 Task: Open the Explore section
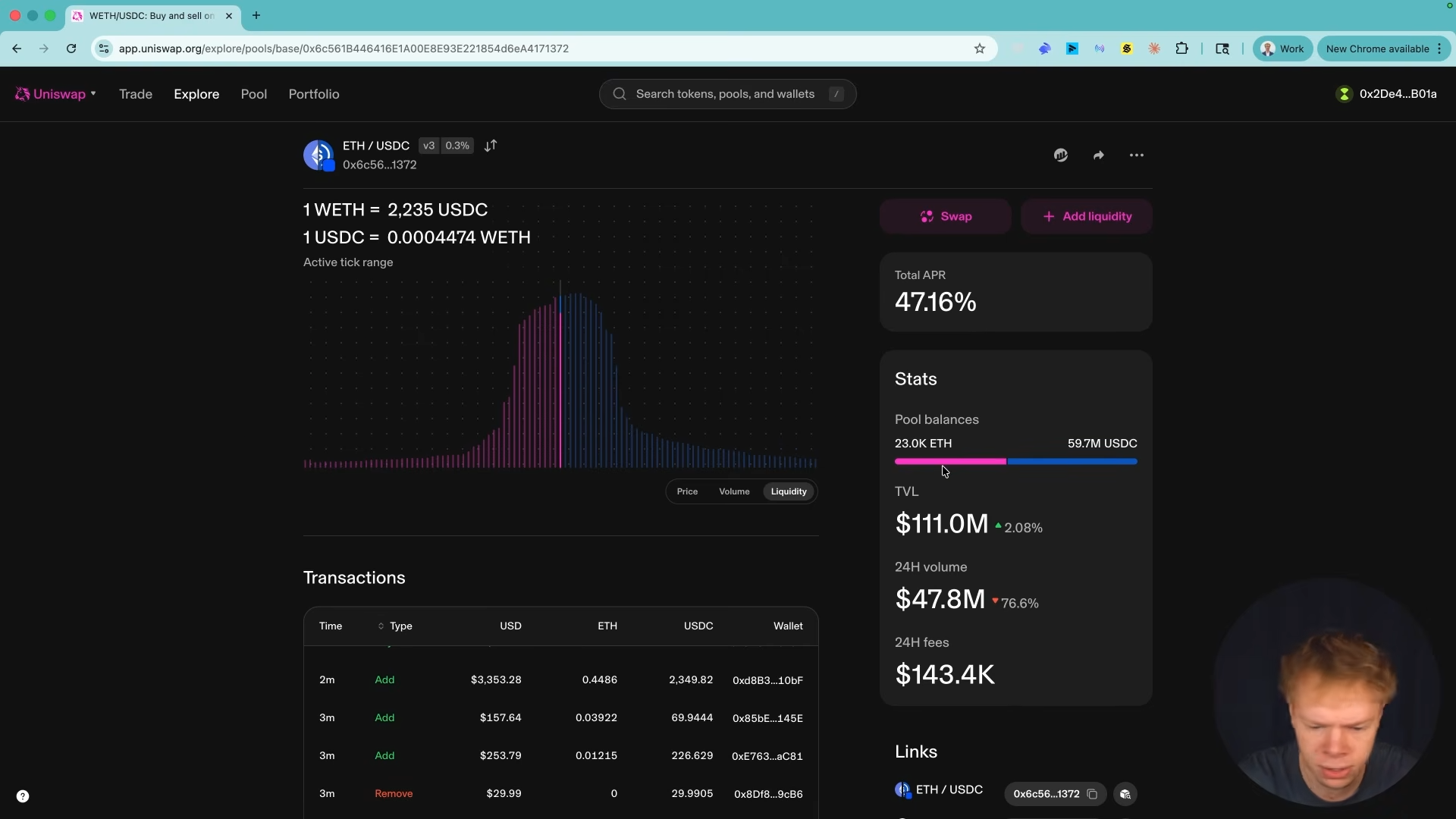click(x=196, y=94)
